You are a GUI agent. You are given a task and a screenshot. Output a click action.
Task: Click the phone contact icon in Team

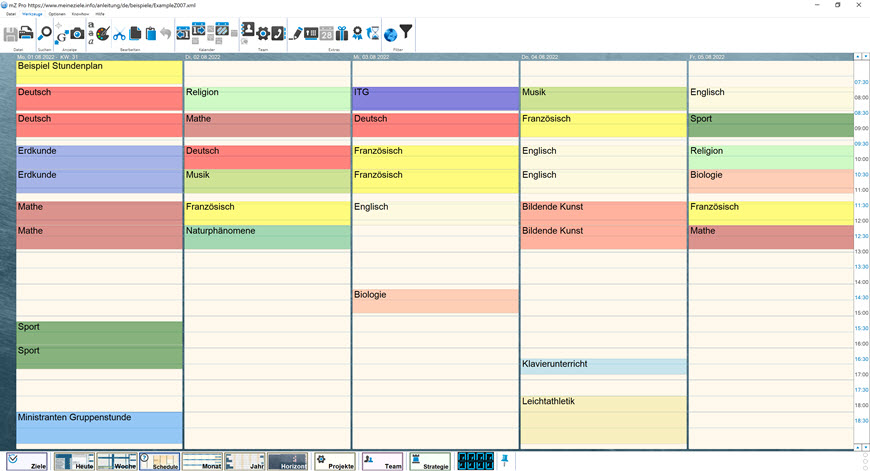[278, 33]
